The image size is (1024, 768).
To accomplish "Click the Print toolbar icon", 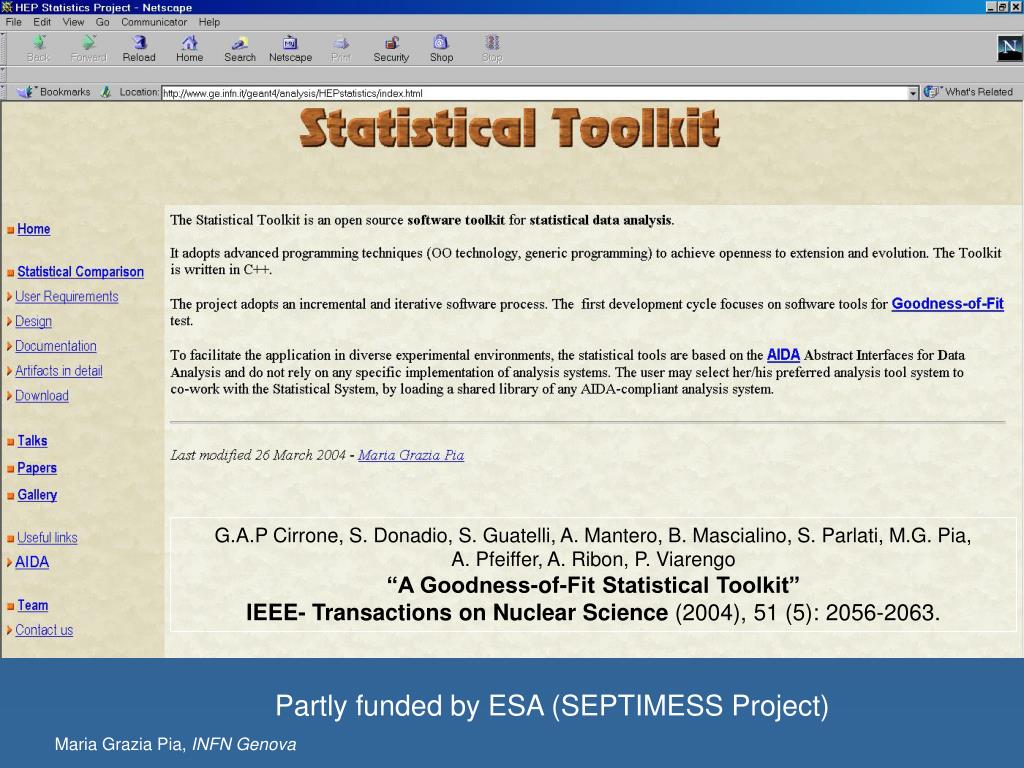I will pos(341,48).
